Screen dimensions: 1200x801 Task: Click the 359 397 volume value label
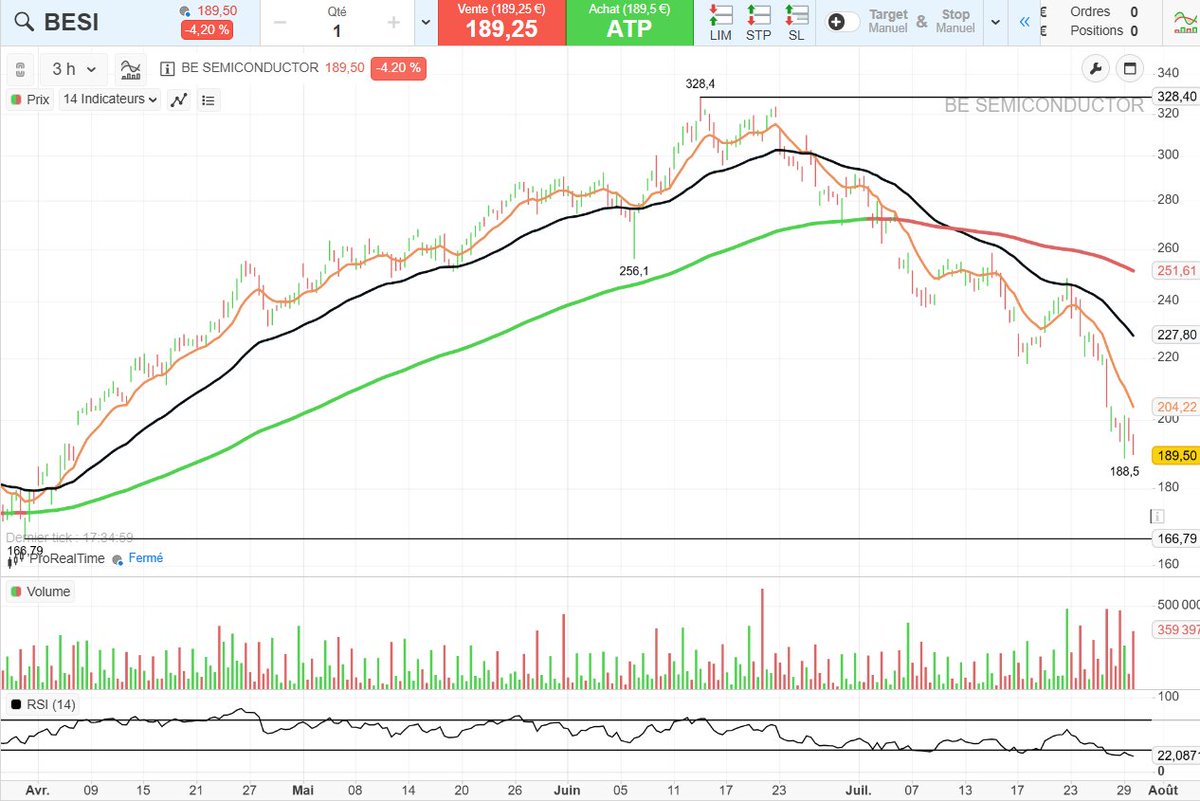point(1176,630)
